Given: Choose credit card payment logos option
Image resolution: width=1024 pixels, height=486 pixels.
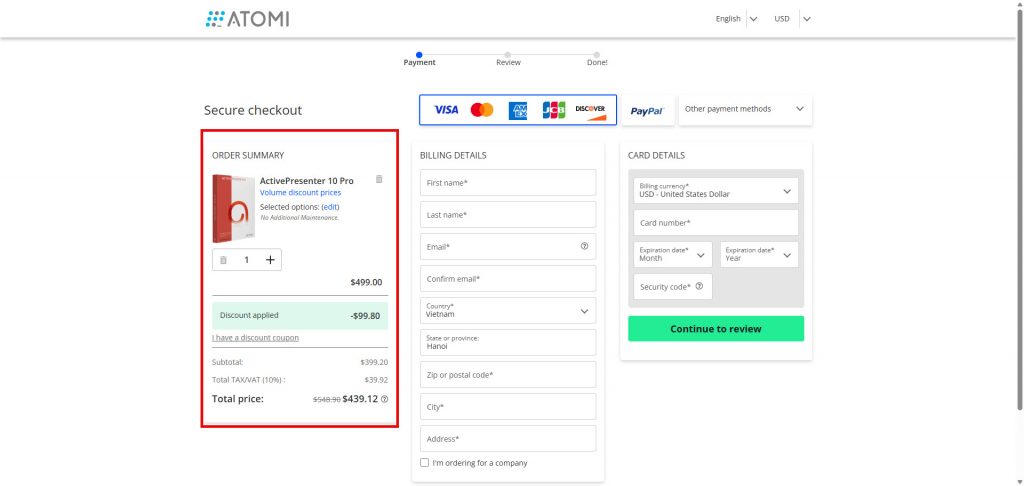Looking at the screenshot, I should tap(518, 110).
